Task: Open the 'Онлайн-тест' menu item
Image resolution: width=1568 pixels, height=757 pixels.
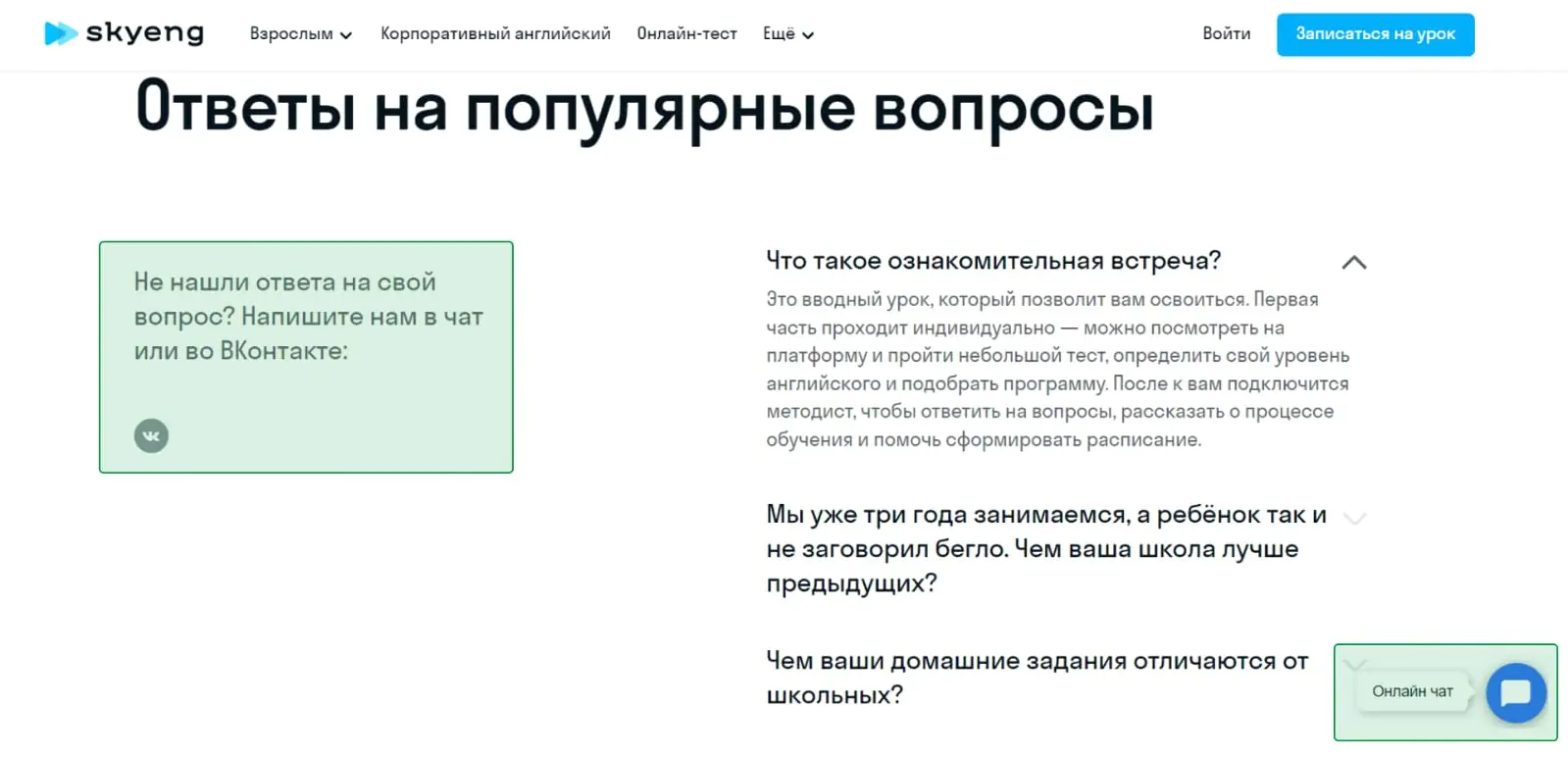Action: [686, 34]
